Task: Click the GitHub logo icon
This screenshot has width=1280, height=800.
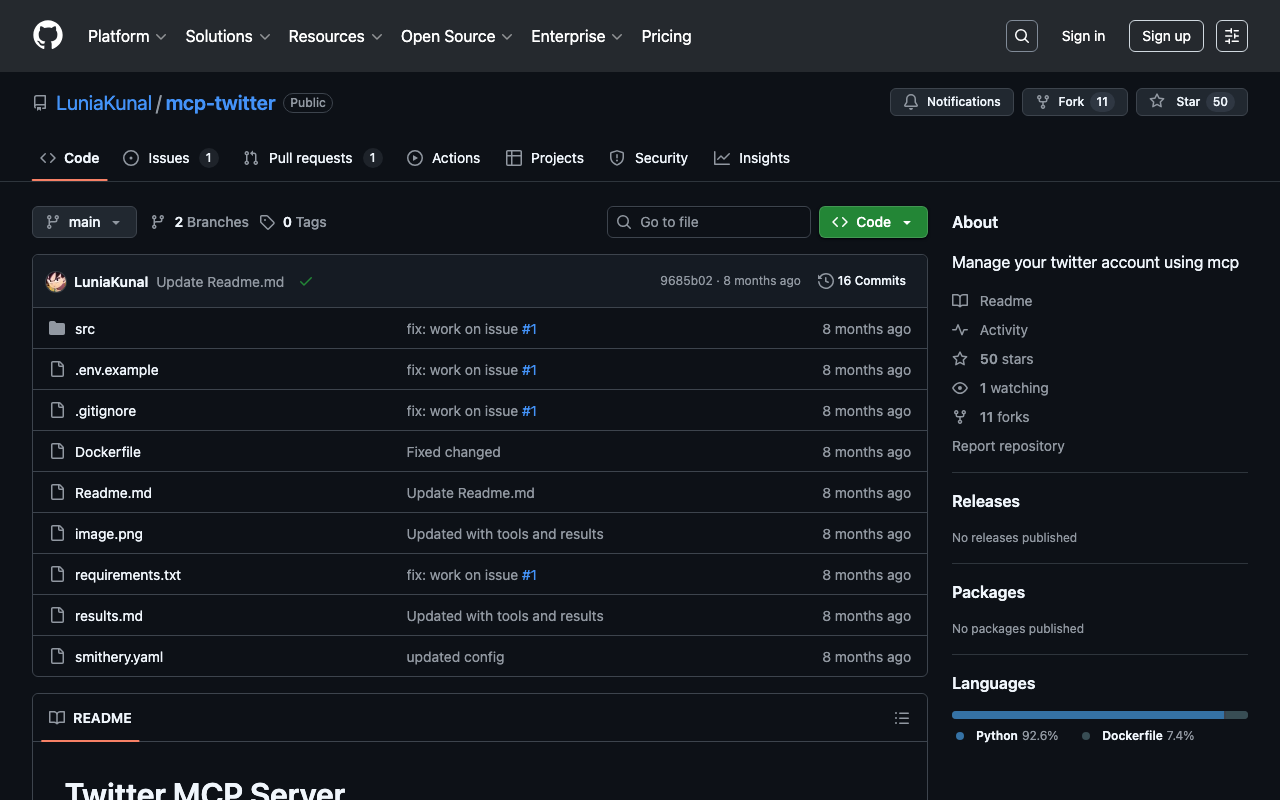Action: (48, 35)
